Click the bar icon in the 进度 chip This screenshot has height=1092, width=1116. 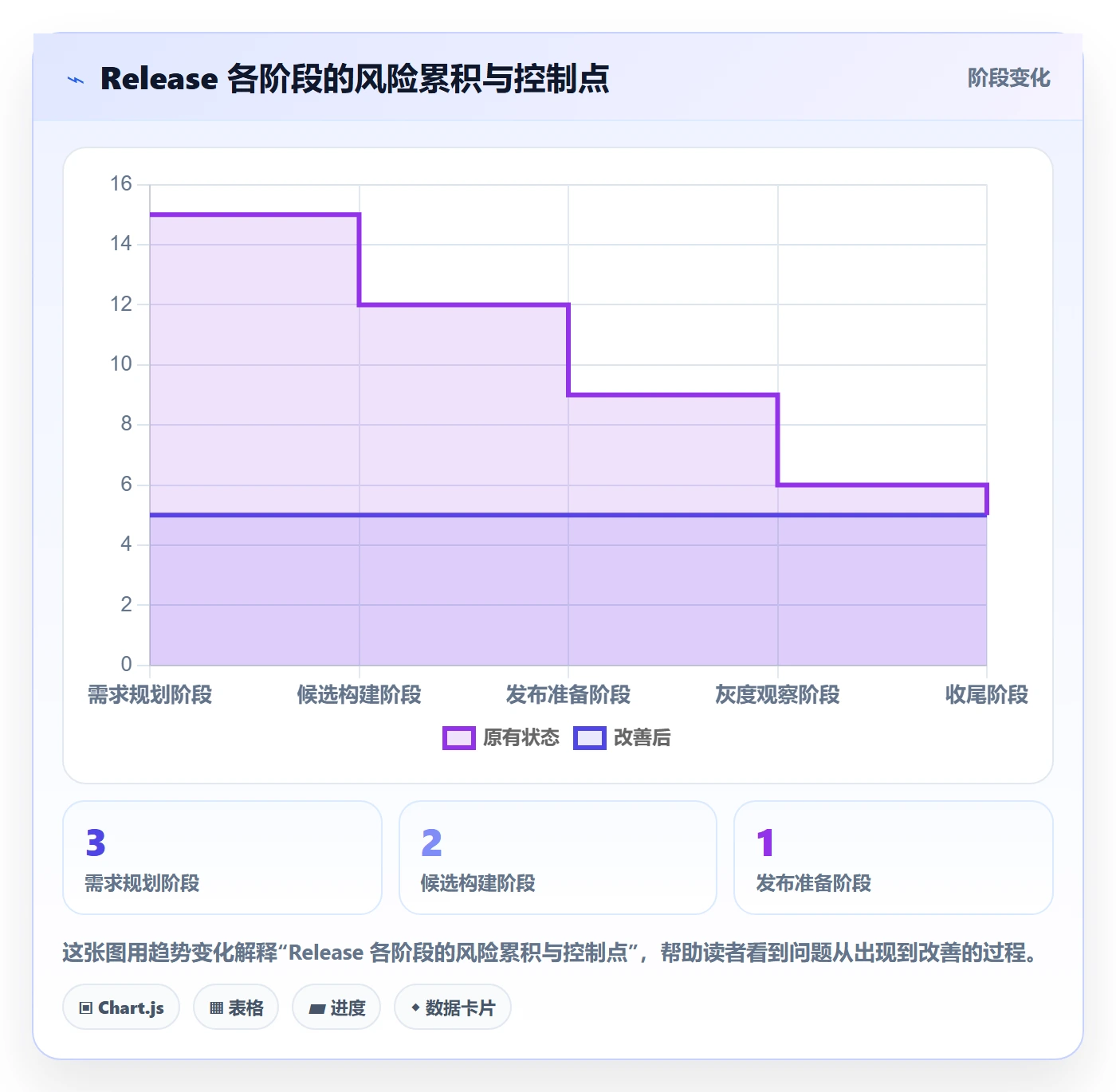tap(316, 1009)
